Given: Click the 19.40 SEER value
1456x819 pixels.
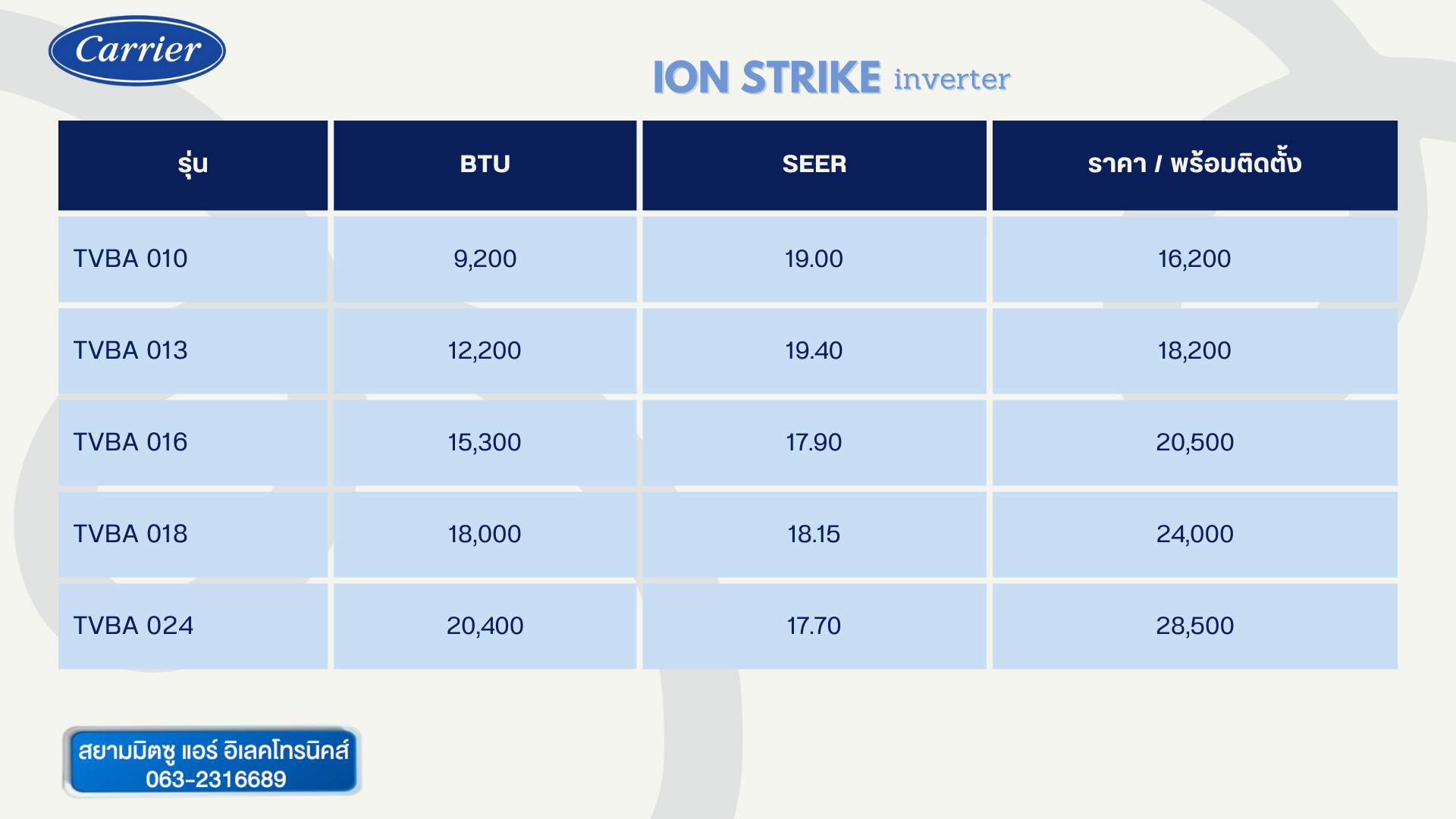Looking at the screenshot, I should tap(814, 350).
